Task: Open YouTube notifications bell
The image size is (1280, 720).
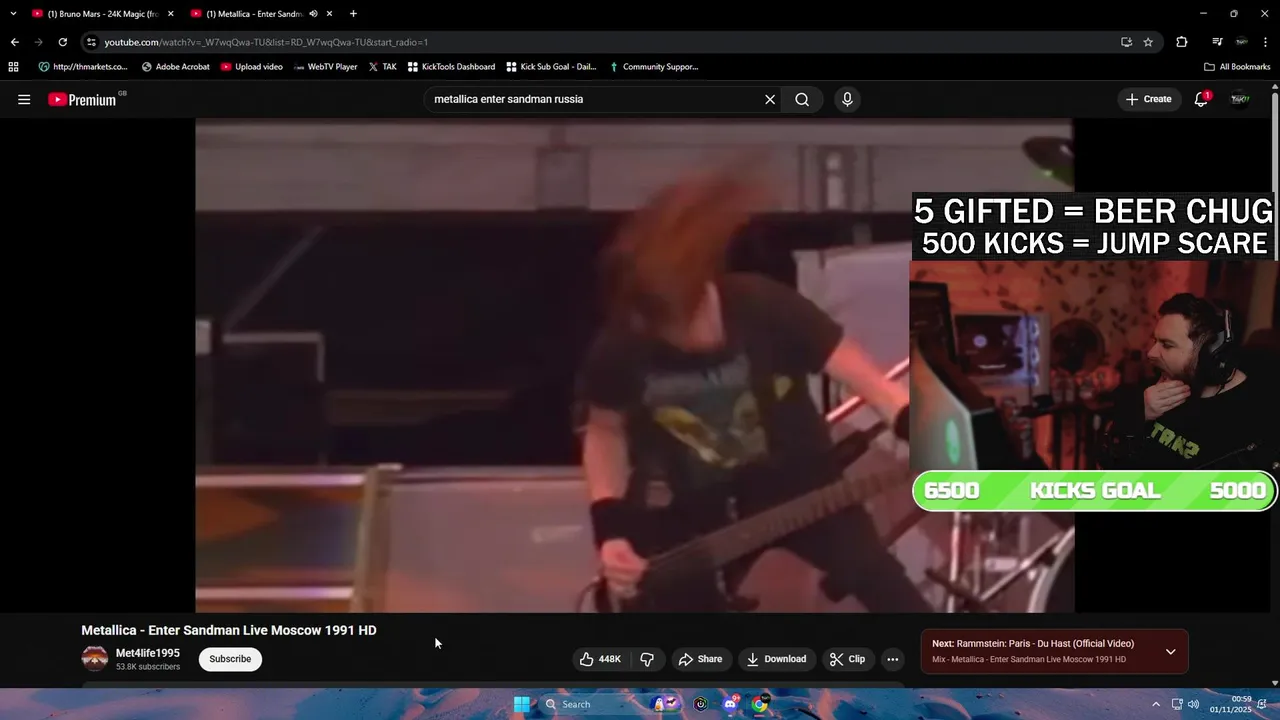Action: (x=1201, y=99)
